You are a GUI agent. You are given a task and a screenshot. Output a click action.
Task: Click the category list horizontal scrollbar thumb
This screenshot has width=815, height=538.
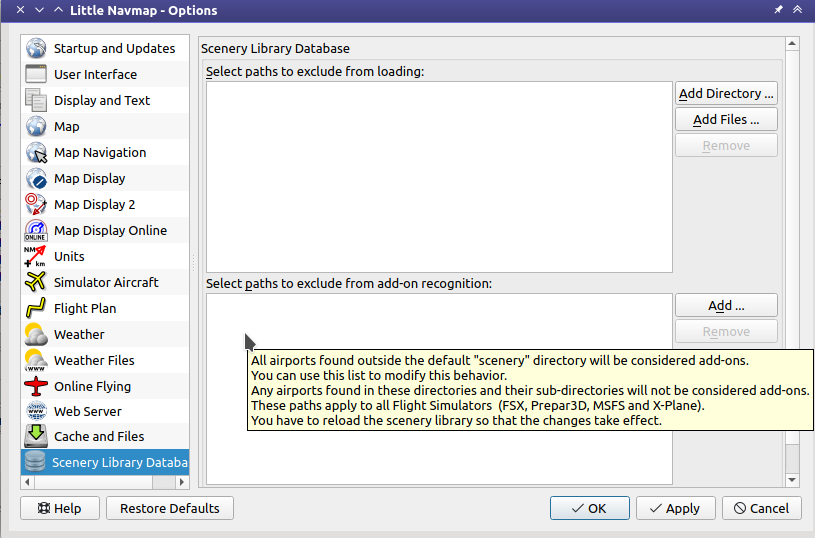click(x=94, y=482)
